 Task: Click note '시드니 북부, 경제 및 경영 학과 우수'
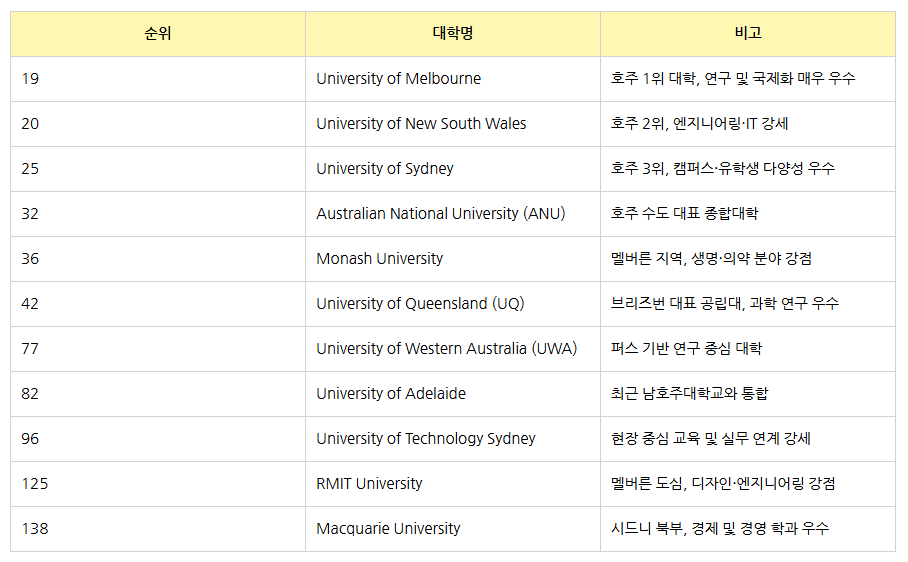click(720, 528)
